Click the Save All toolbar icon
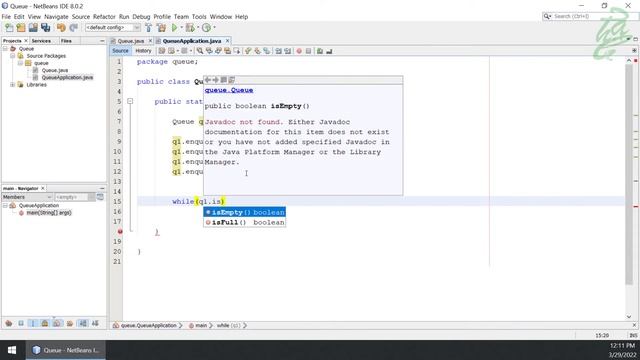 pos(45,28)
